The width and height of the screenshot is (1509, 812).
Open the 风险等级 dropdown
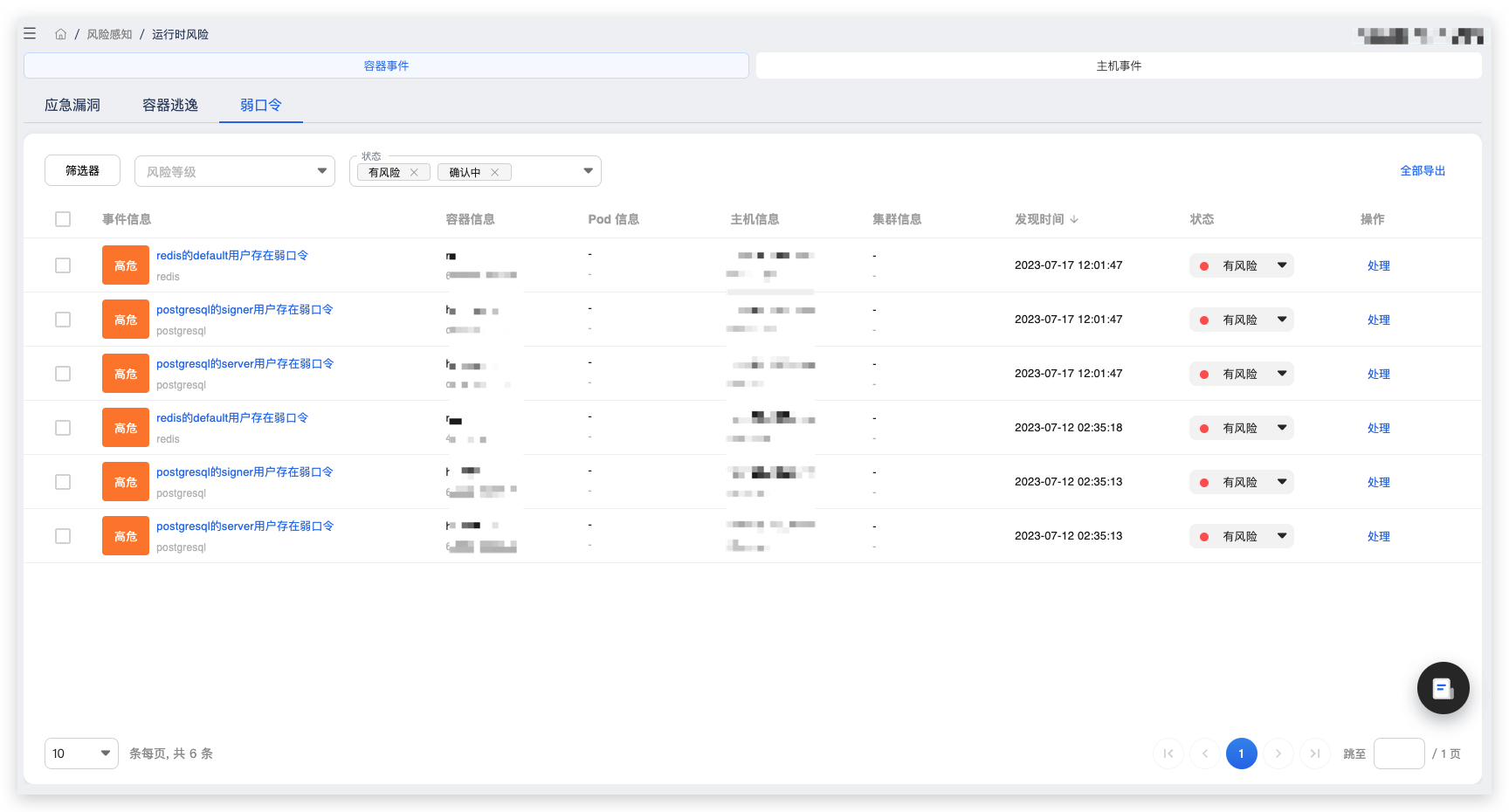point(235,171)
